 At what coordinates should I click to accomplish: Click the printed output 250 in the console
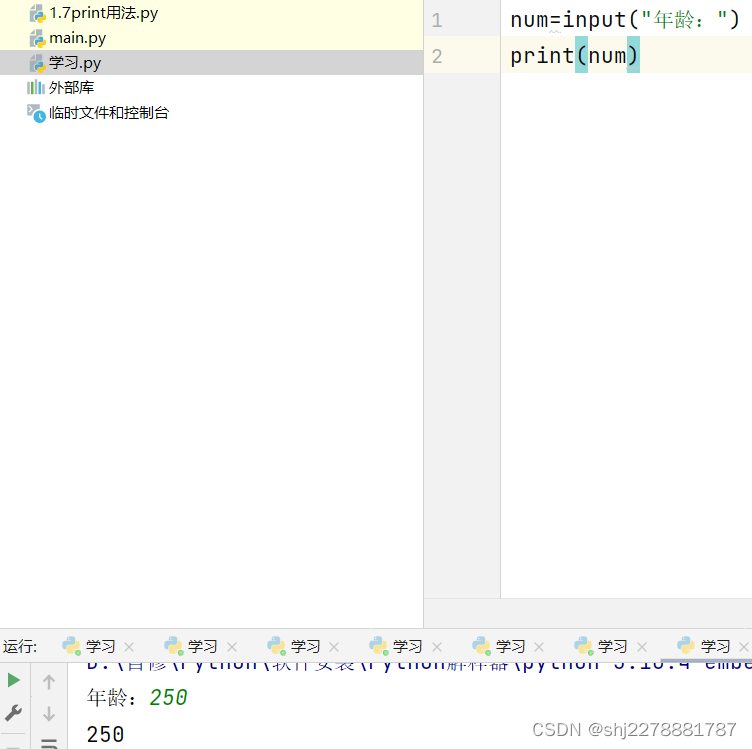point(105,734)
